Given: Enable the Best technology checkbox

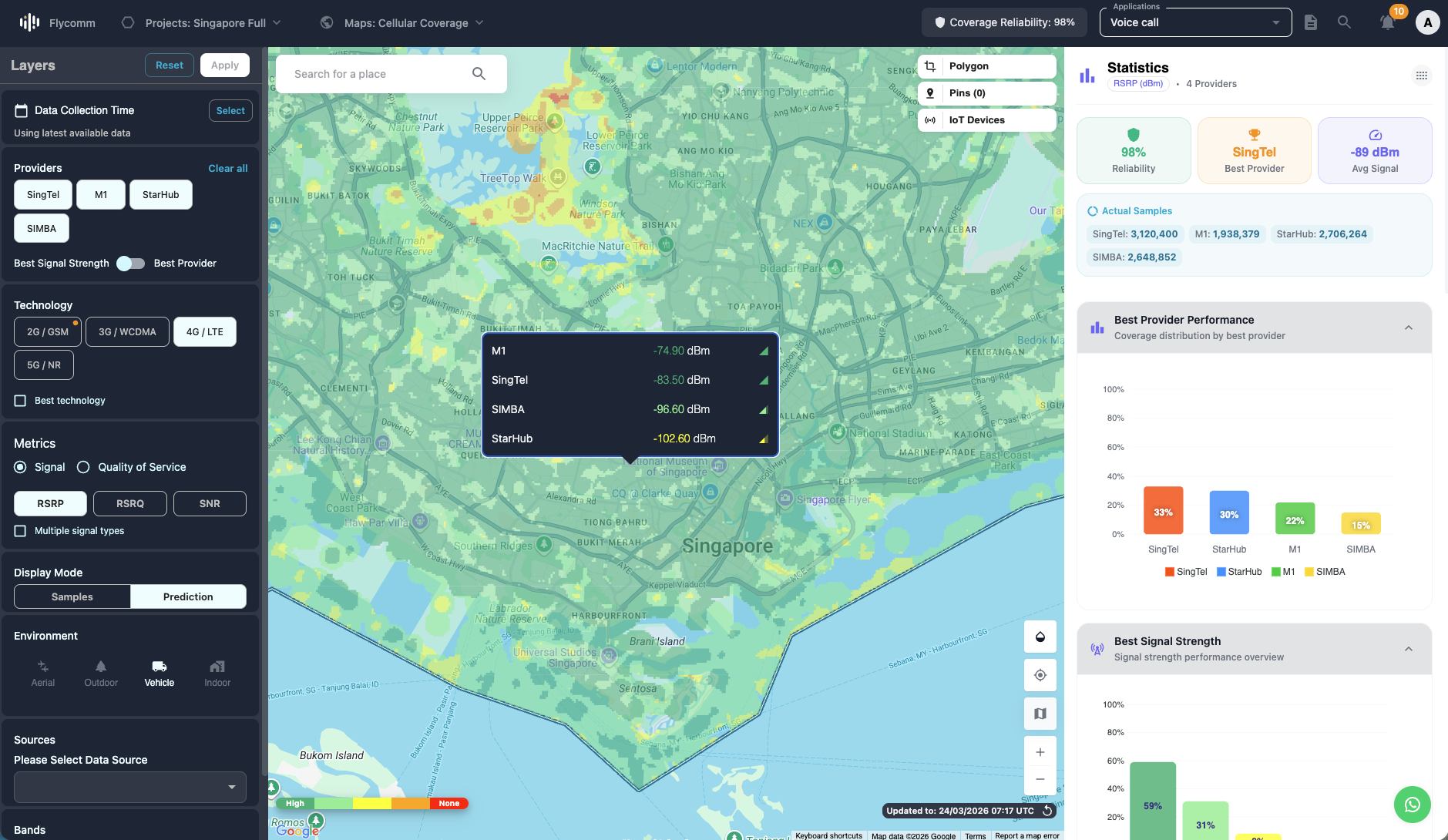Looking at the screenshot, I should (x=19, y=400).
